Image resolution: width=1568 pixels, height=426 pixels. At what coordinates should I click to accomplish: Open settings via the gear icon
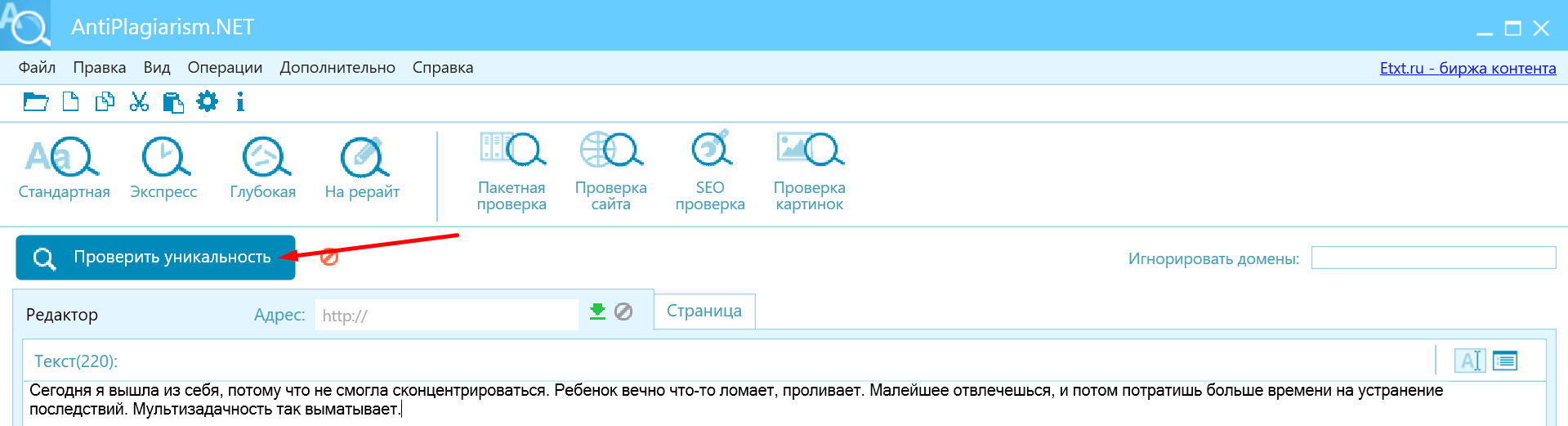tap(208, 102)
